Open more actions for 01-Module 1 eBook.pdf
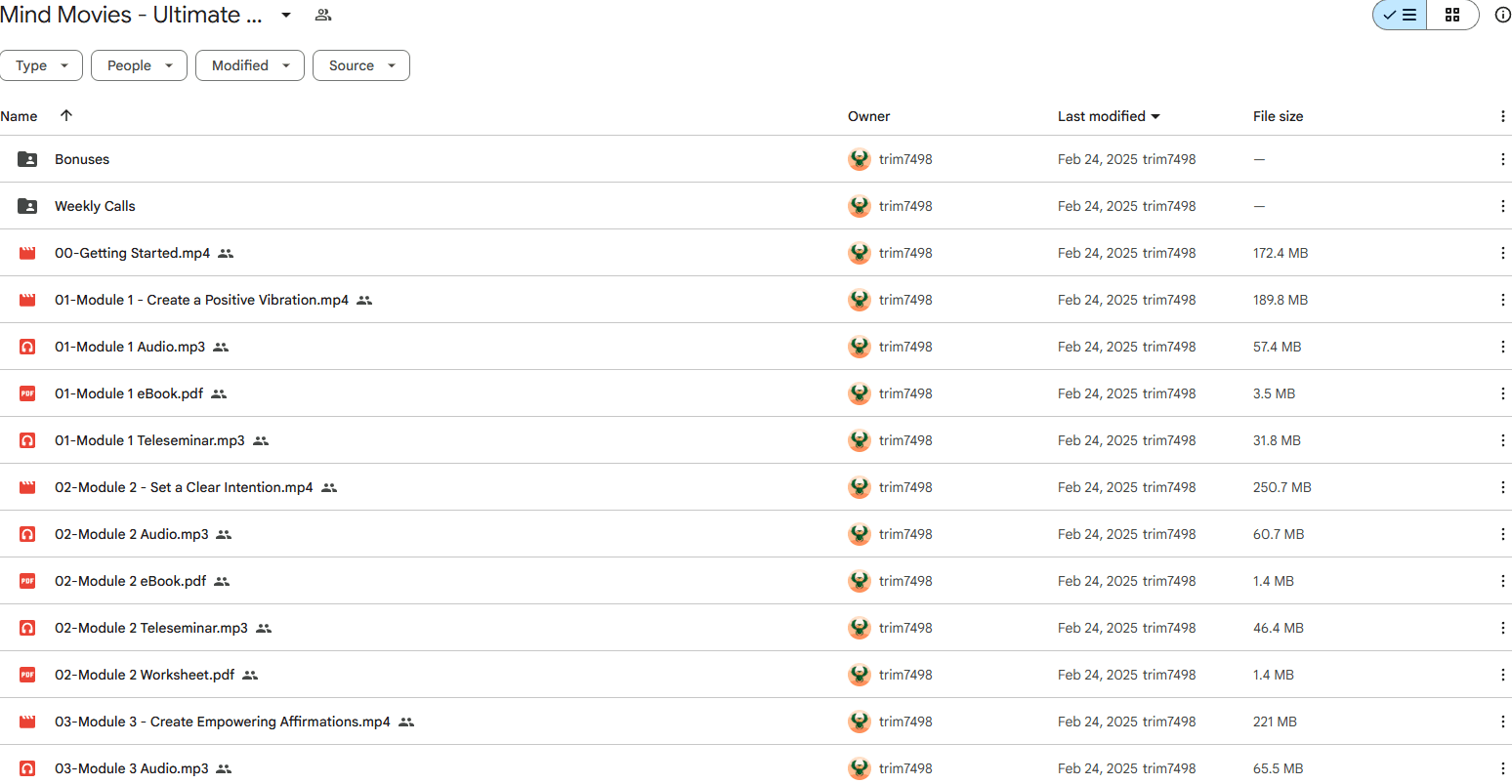 1502,393
